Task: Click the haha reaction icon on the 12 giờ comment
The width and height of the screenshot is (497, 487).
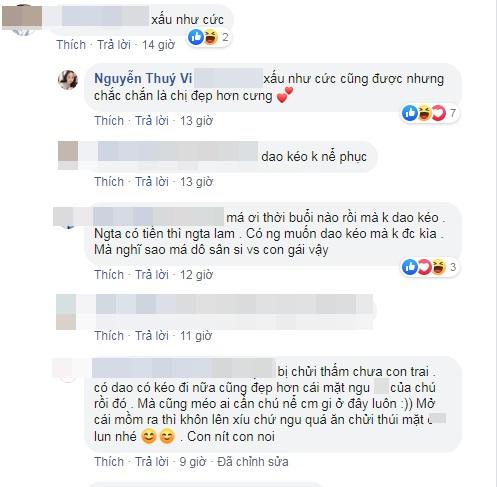Action: tap(439, 267)
